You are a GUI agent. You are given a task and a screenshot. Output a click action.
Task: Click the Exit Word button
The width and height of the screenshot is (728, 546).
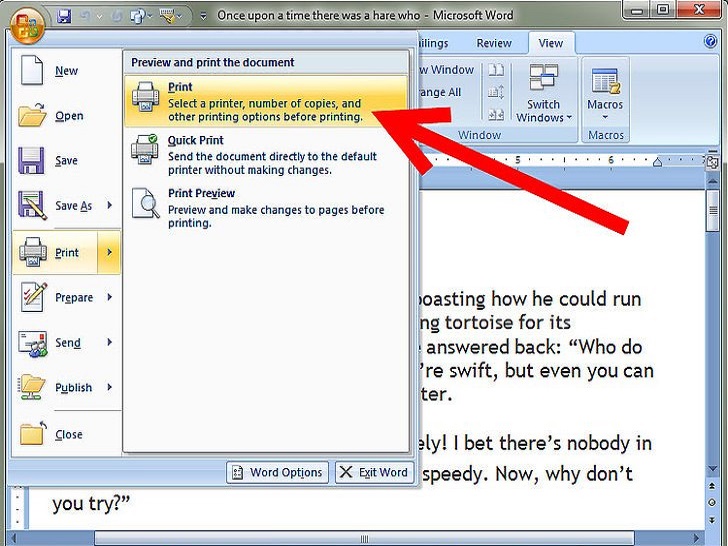[x=375, y=472]
